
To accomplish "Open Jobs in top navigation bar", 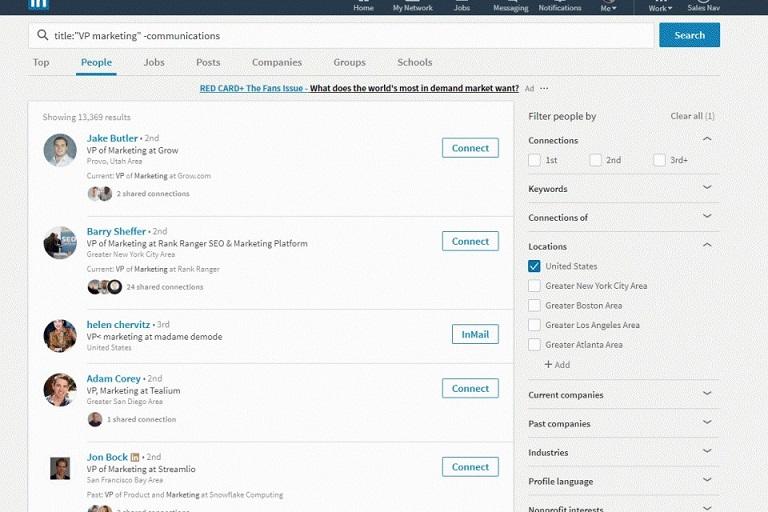I will point(461,6).
